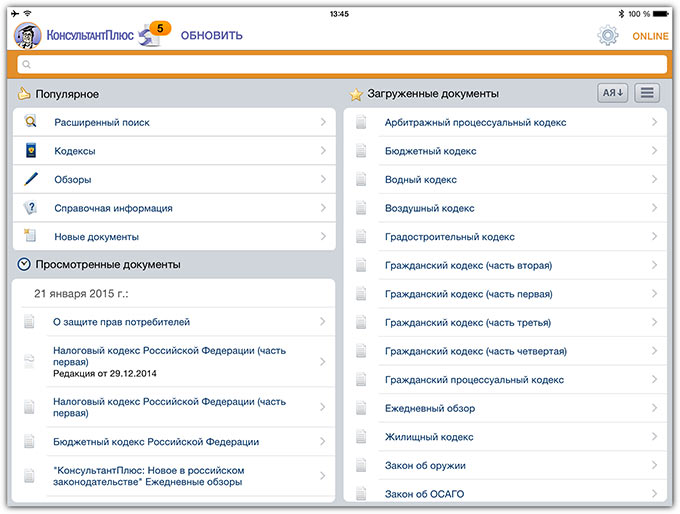This screenshot has width=680, height=514.
Task: Click the document icon for Бюджетный кодекс
Action: pyautogui.click(x=361, y=151)
